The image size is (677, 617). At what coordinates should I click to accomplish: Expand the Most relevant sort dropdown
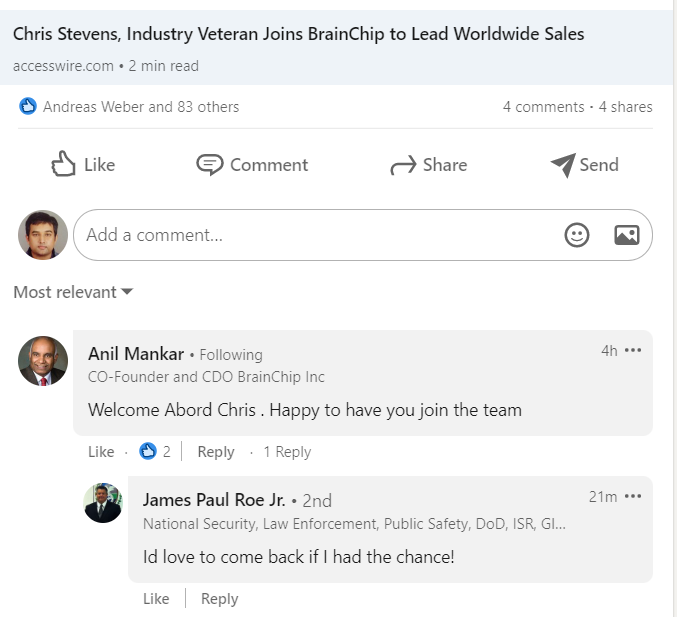pyautogui.click(x=73, y=292)
